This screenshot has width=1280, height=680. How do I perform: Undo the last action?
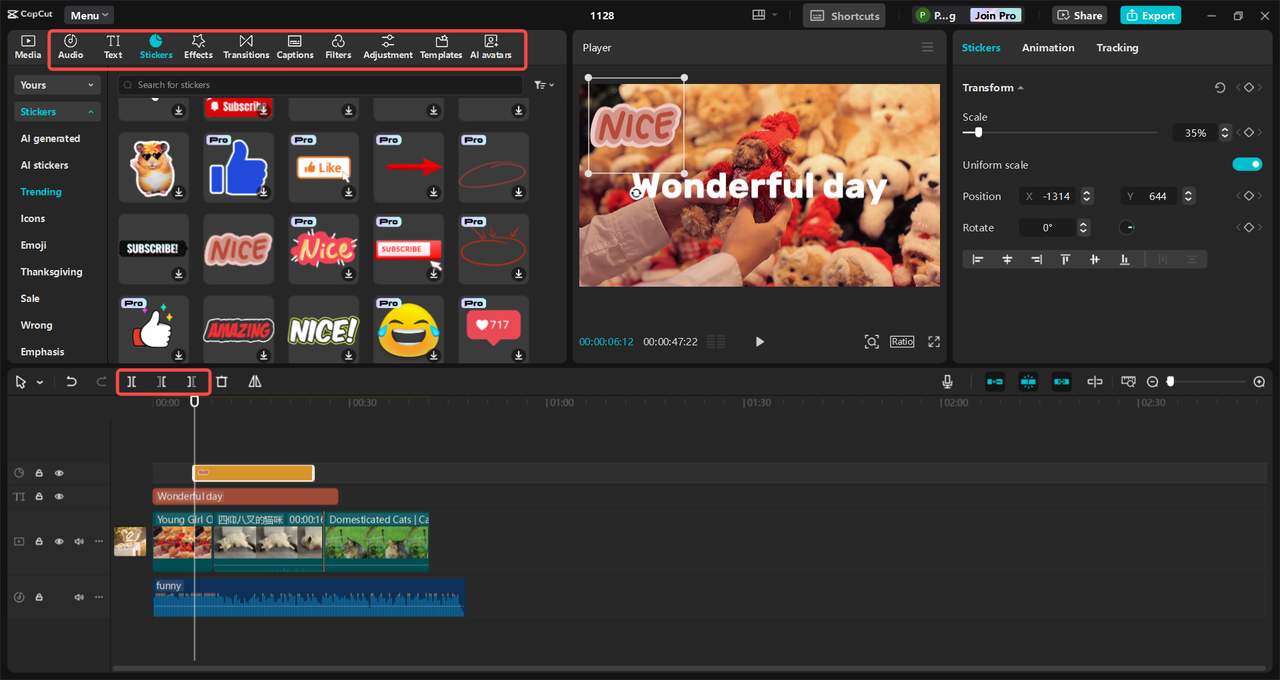coord(71,382)
